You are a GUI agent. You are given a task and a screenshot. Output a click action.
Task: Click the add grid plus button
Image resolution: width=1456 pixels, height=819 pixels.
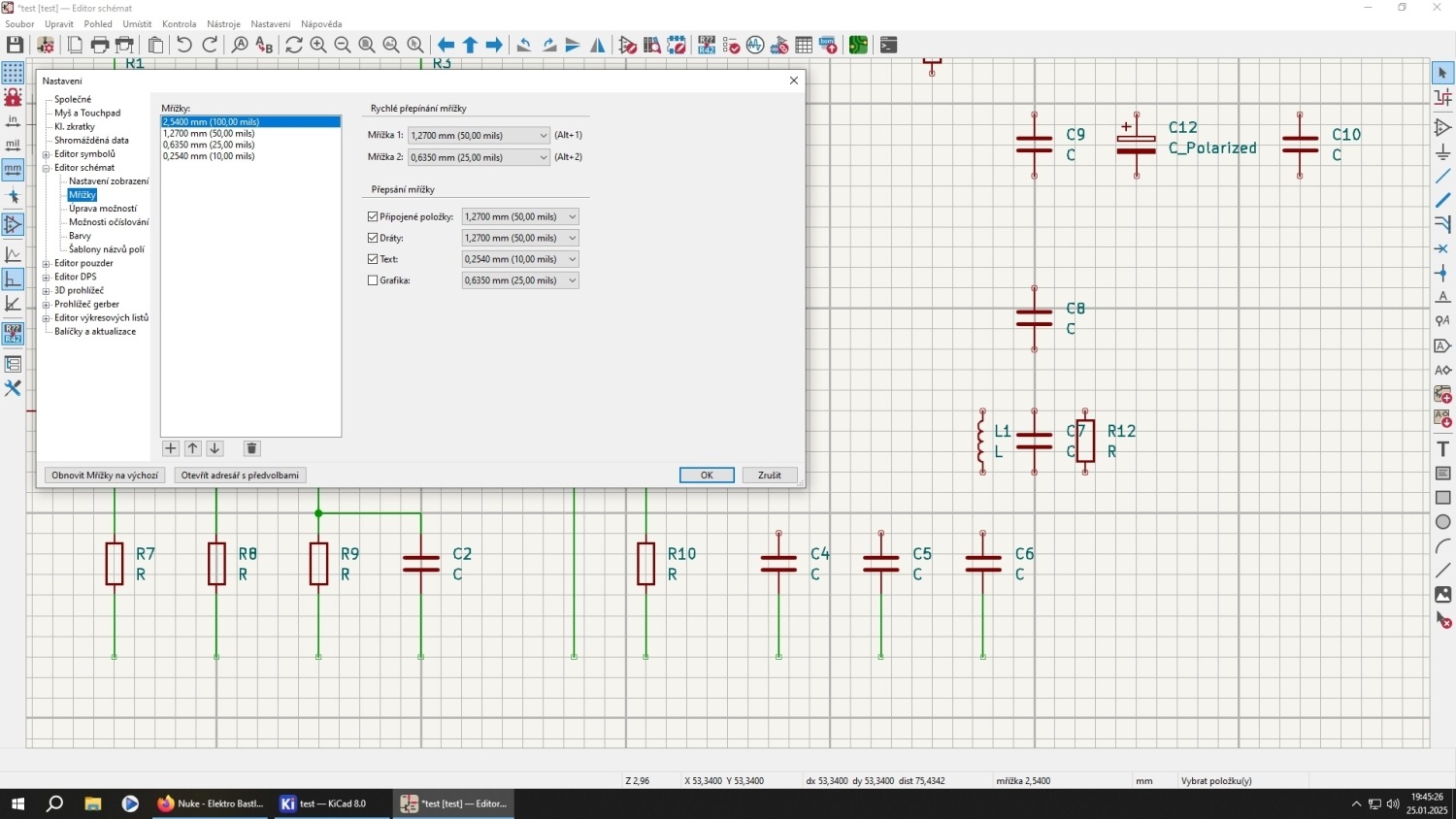coord(171,448)
